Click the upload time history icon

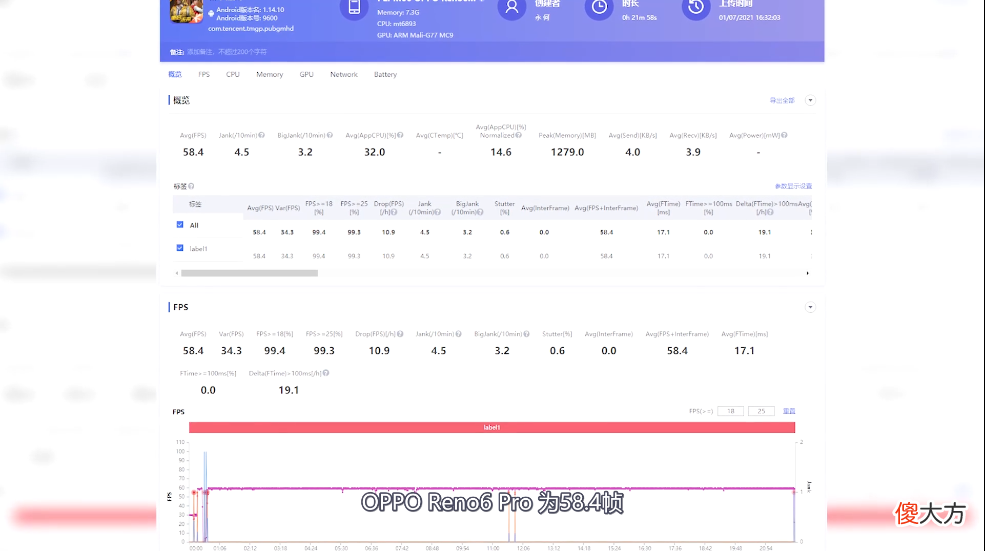(x=696, y=8)
